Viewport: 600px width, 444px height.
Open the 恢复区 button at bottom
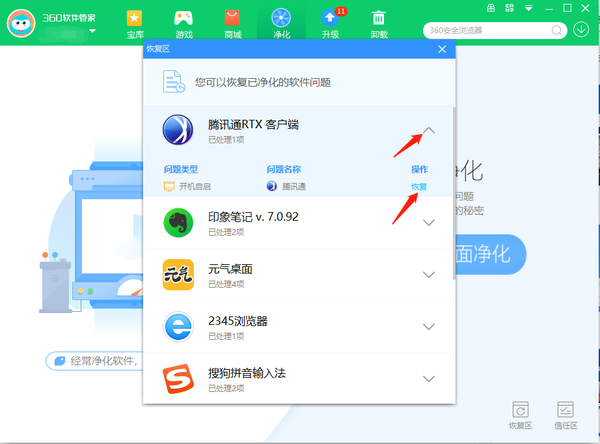(x=518, y=414)
